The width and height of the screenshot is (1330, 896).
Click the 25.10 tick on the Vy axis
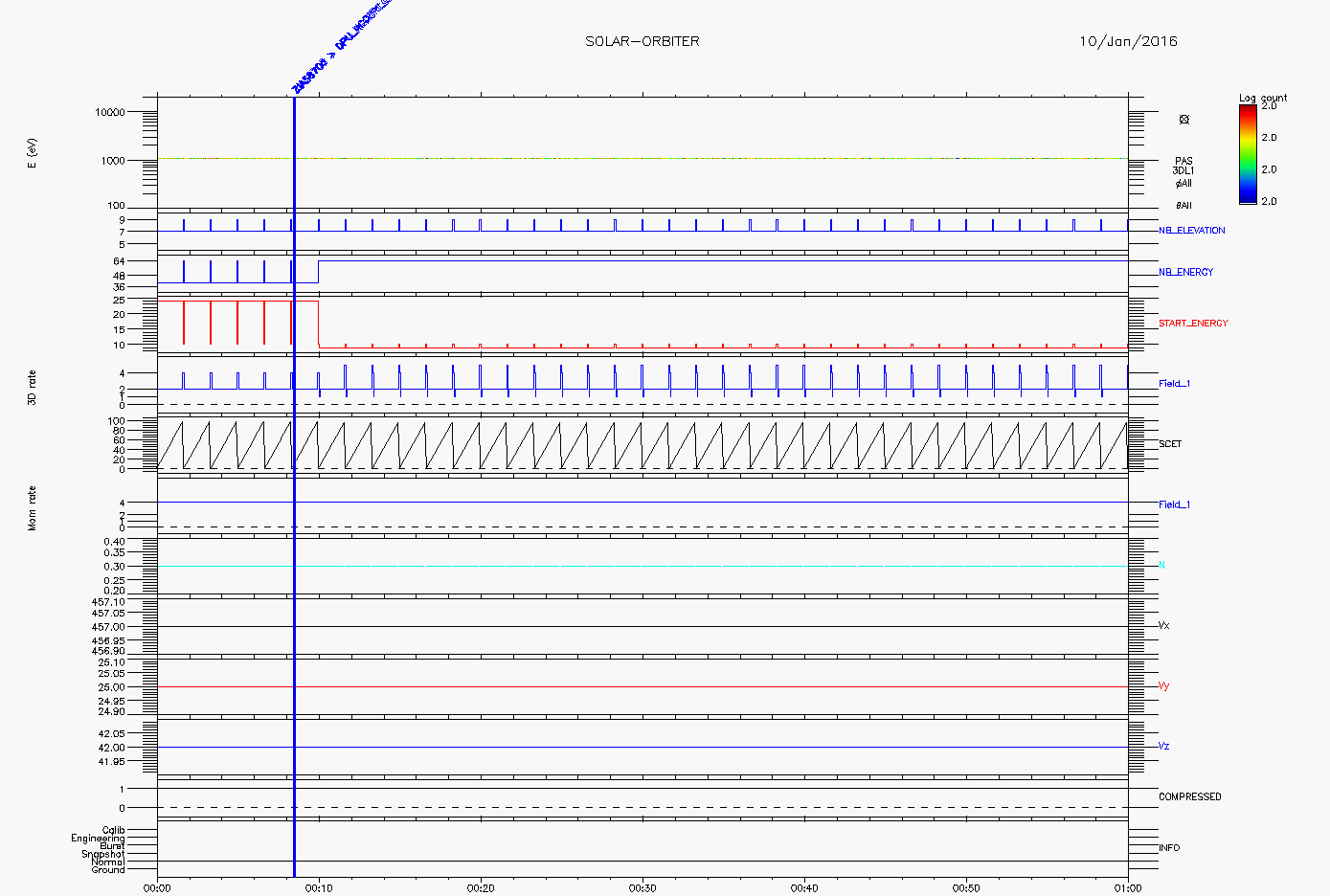click(111, 662)
